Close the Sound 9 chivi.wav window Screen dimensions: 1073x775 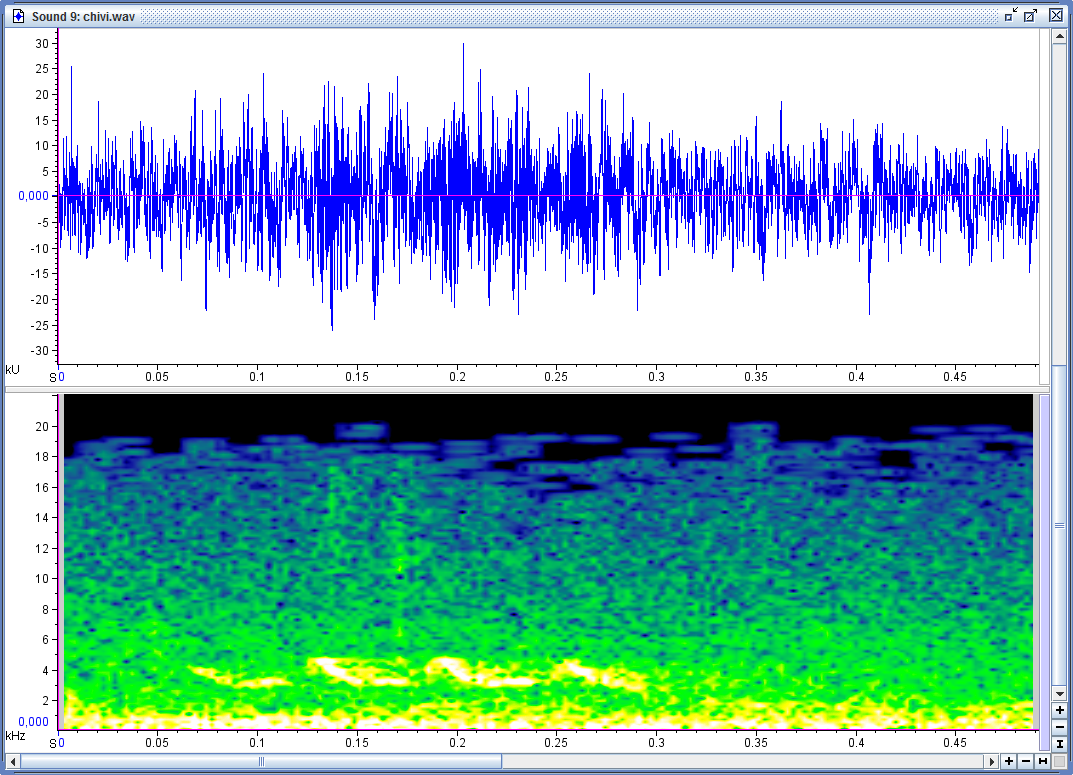pyautogui.click(x=1056, y=15)
